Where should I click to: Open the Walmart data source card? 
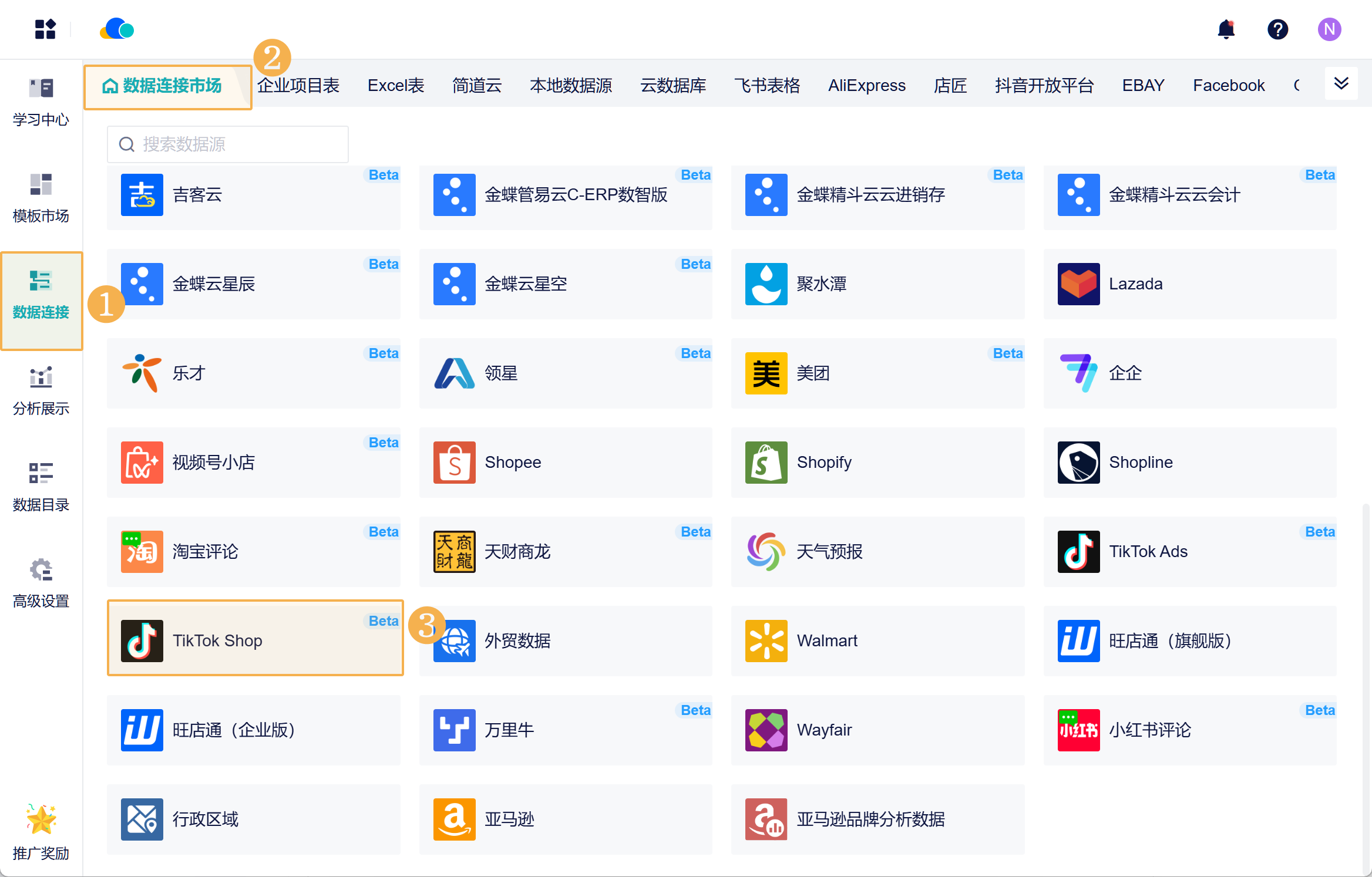(x=877, y=640)
